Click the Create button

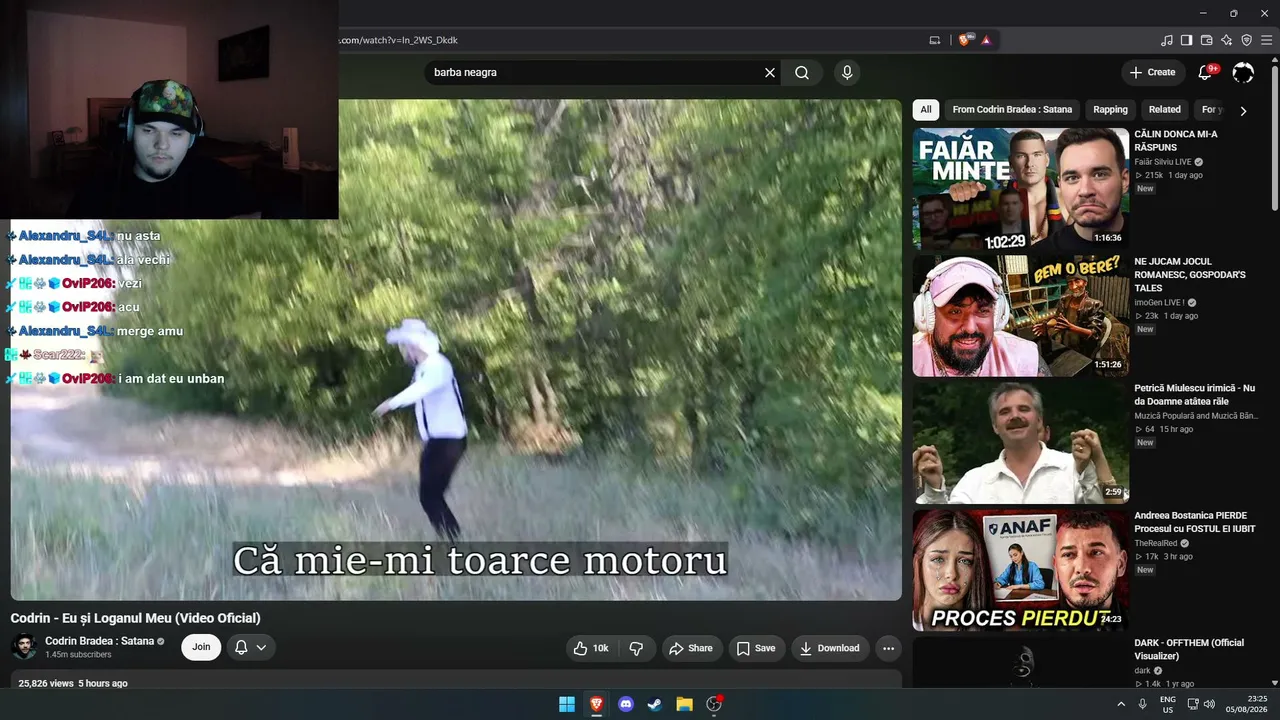coord(1152,72)
